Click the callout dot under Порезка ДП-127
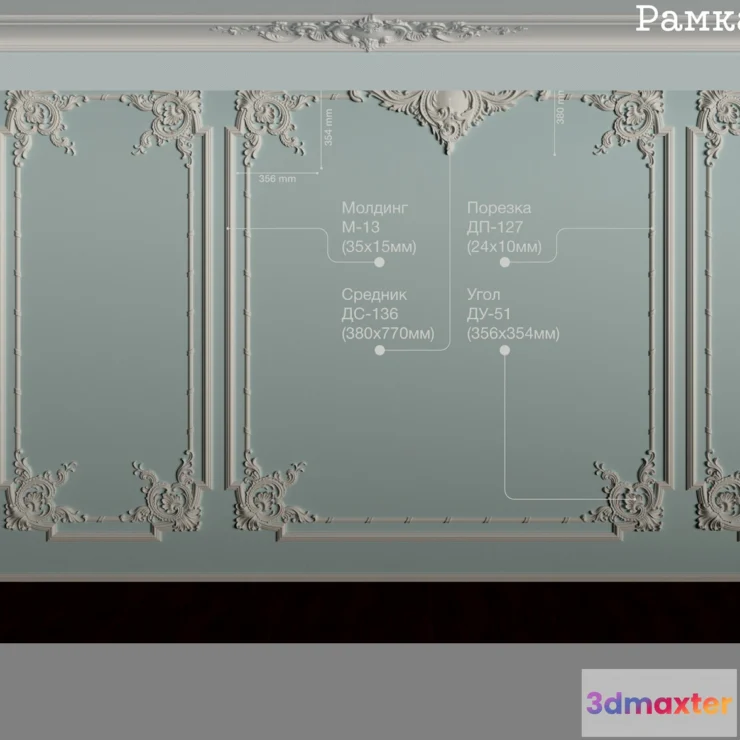The width and height of the screenshot is (740, 740). [505, 262]
